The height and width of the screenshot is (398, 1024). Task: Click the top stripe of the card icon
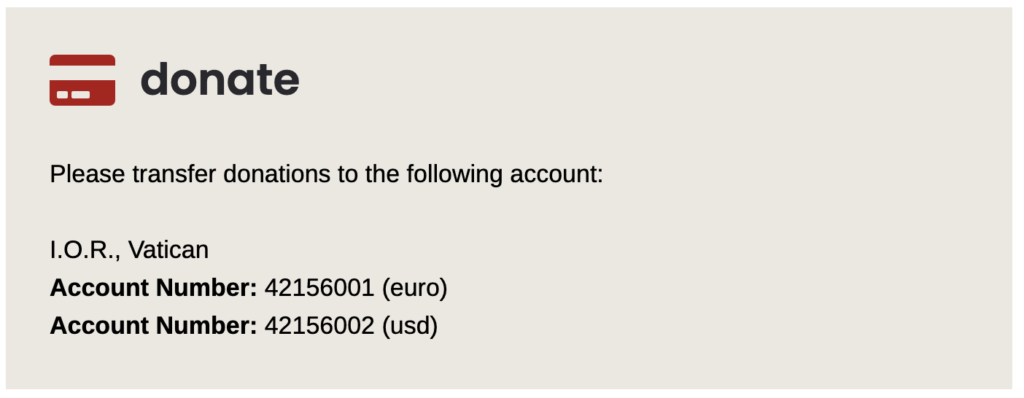82,60
